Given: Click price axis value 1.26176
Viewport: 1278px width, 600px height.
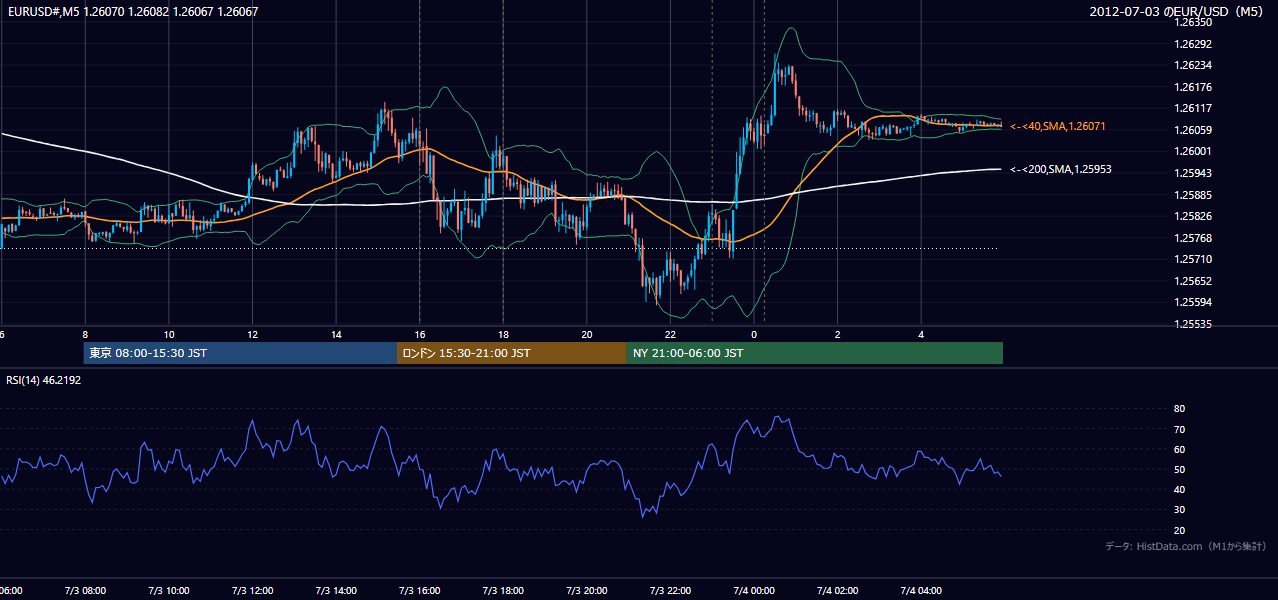Looking at the screenshot, I should [1193, 88].
